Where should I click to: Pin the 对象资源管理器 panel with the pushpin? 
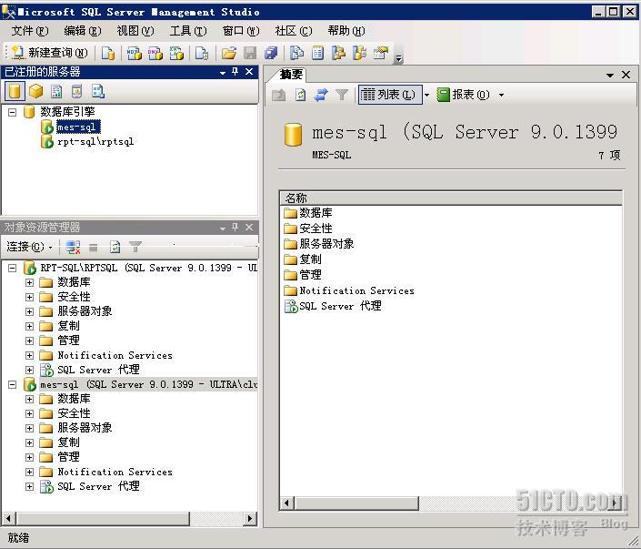235,227
